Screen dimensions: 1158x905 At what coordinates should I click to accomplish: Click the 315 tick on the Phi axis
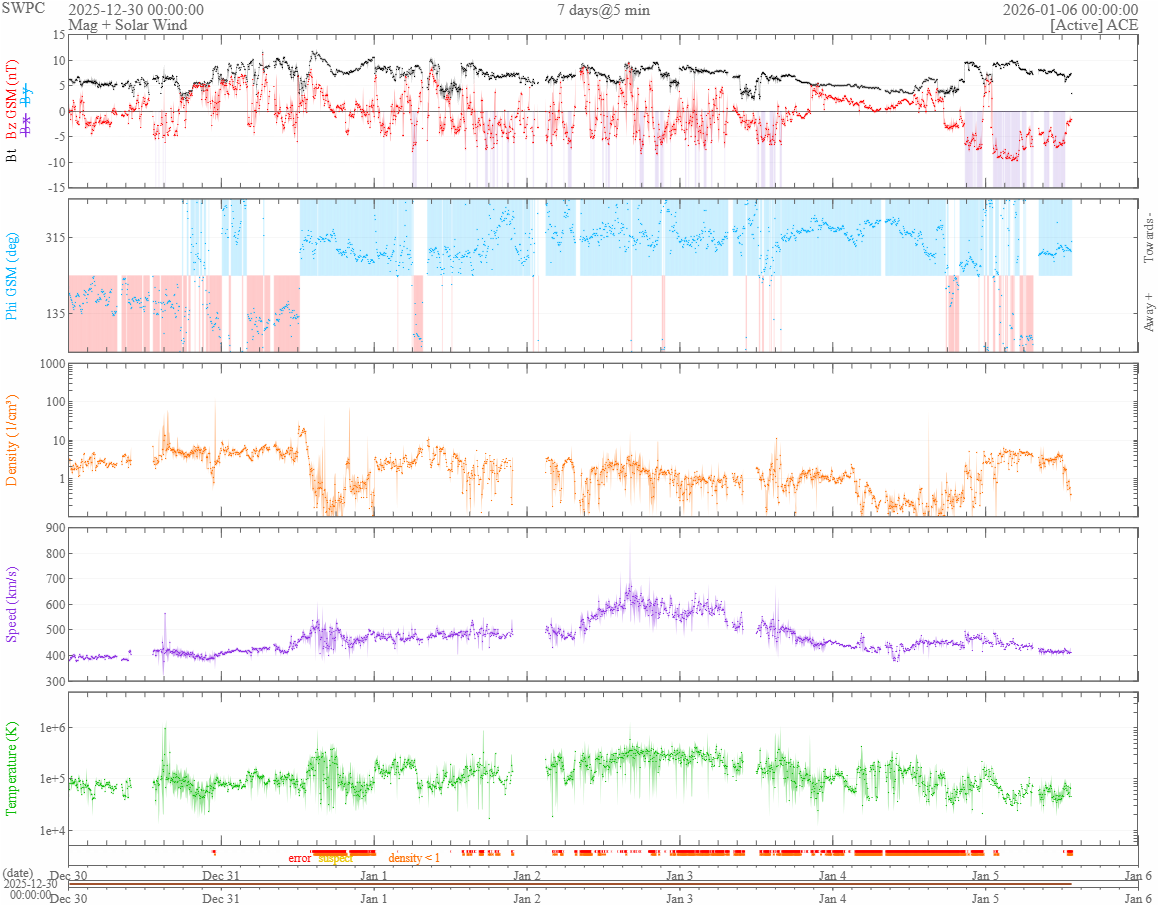click(56, 237)
